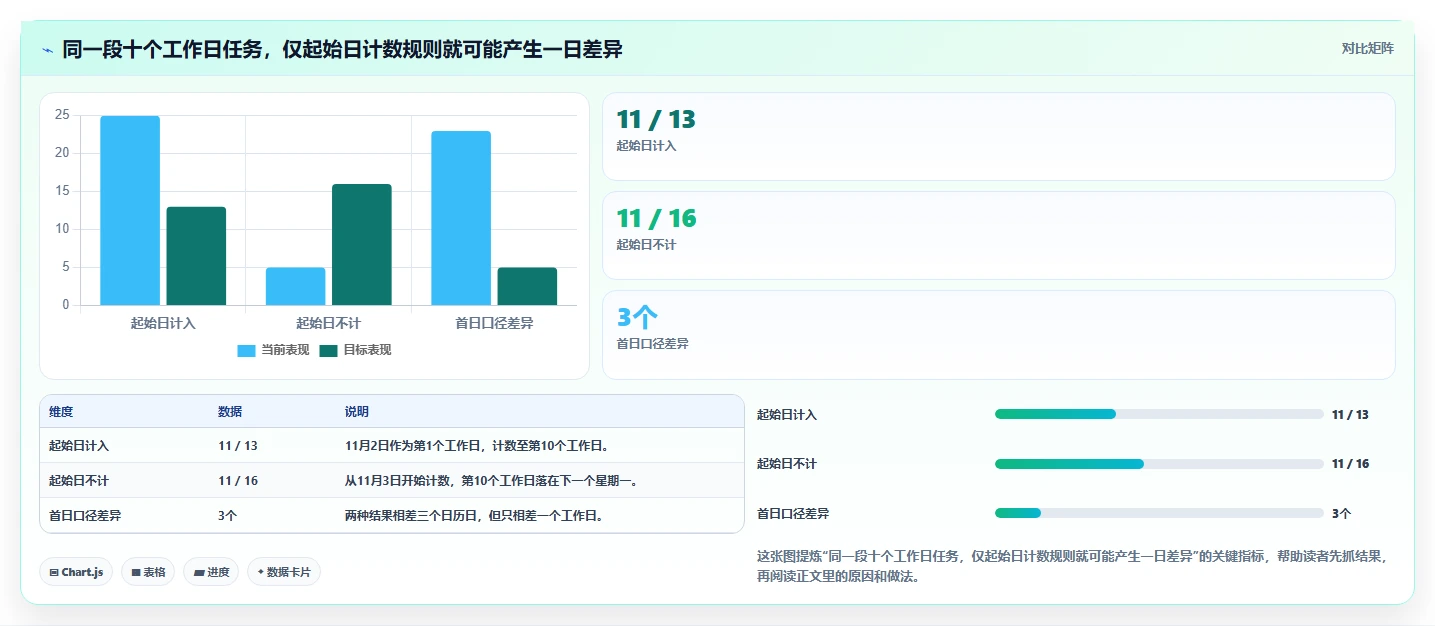Viewport: 1435px width, 626px height.
Task: Toggle the 目标表现 legend color box
Action: tap(328, 350)
